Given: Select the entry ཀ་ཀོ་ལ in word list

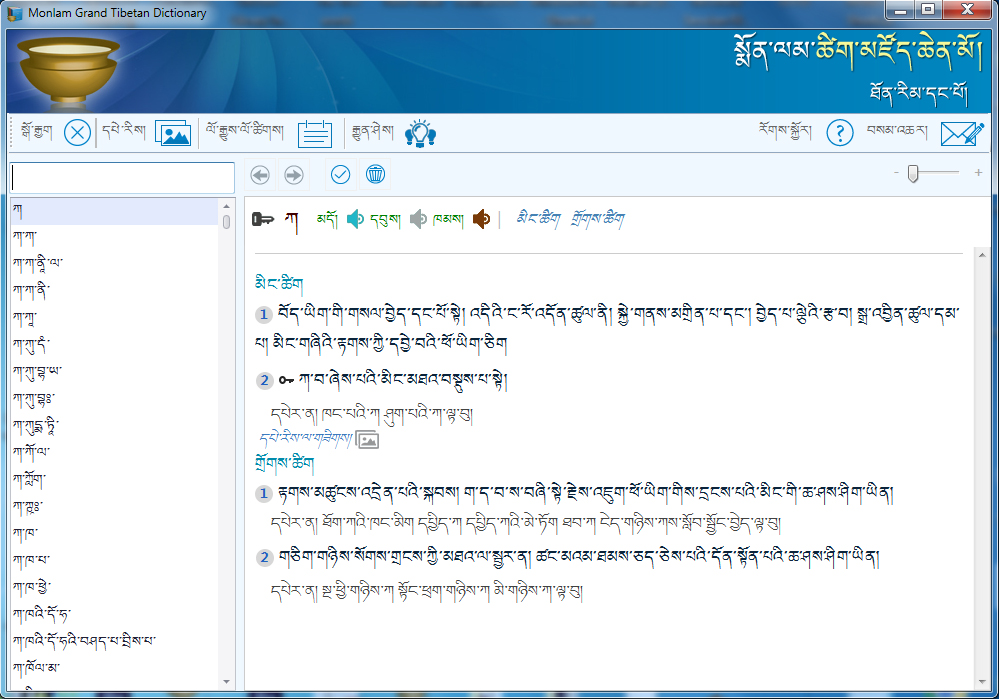Looking at the screenshot, I should click(115, 452).
